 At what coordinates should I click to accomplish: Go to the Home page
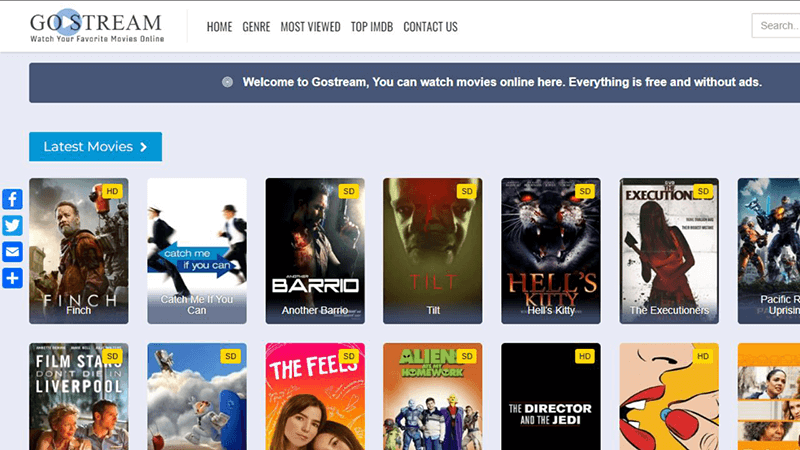click(x=219, y=27)
